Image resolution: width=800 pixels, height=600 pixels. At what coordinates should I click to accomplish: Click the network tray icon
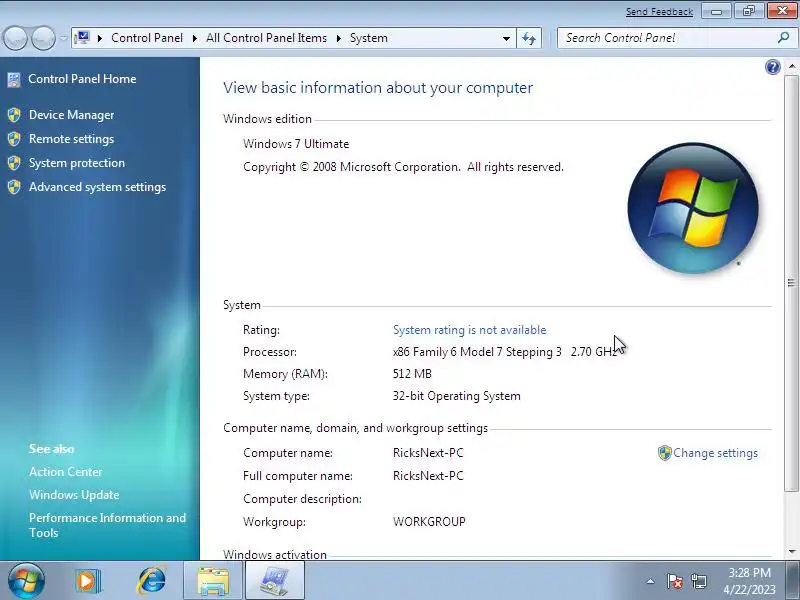698,581
